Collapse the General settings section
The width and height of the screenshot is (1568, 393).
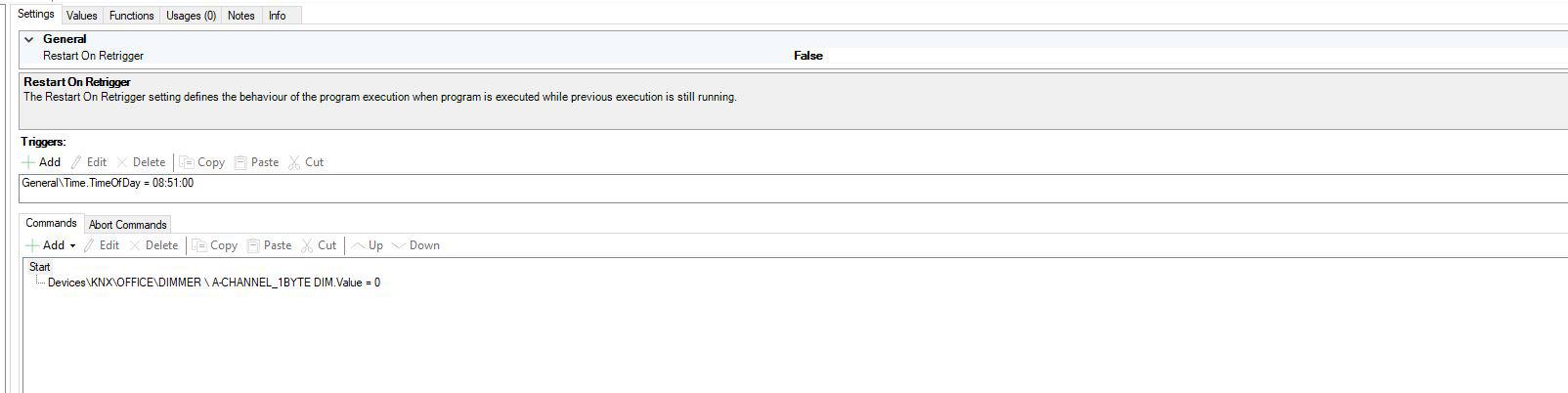(28, 39)
